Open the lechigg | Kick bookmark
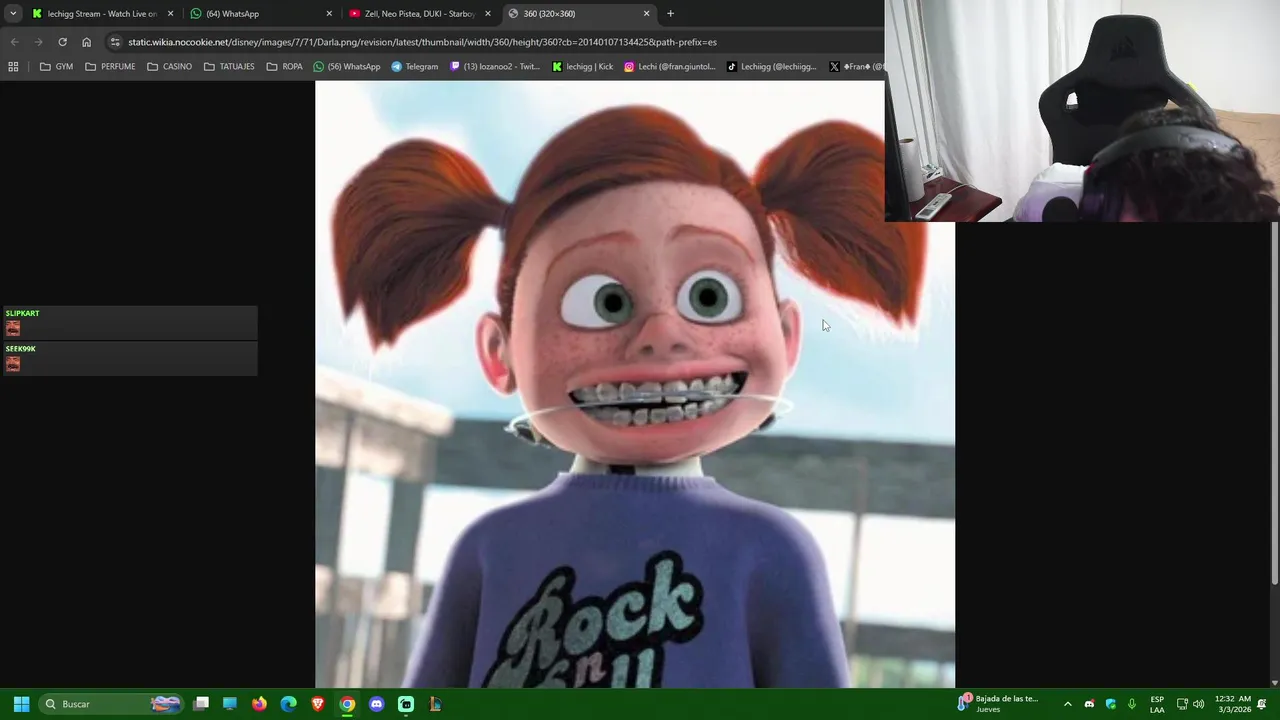This screenshot has width=1280, height=720. pos(583,67)
